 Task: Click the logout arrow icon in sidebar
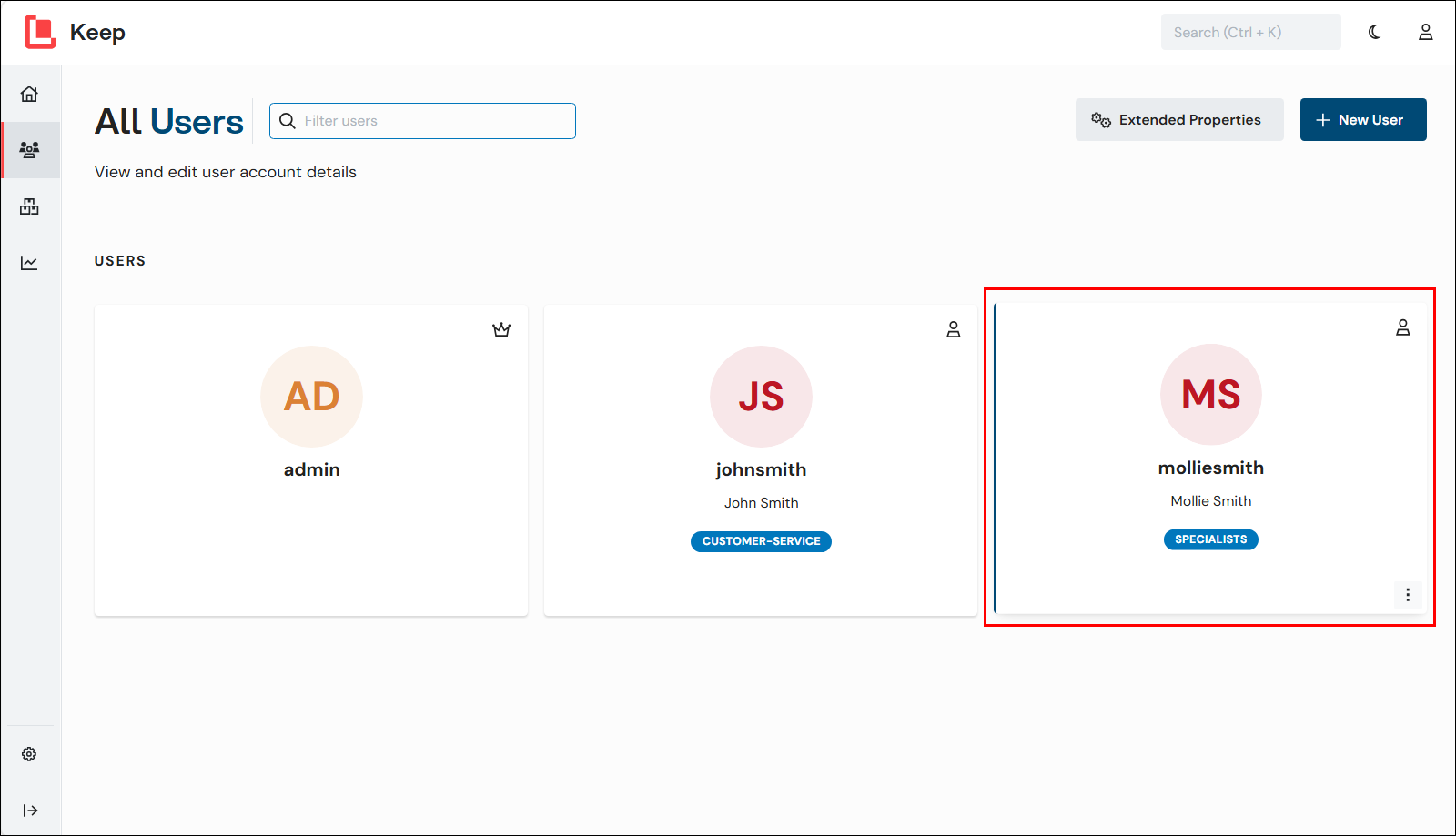30,811
